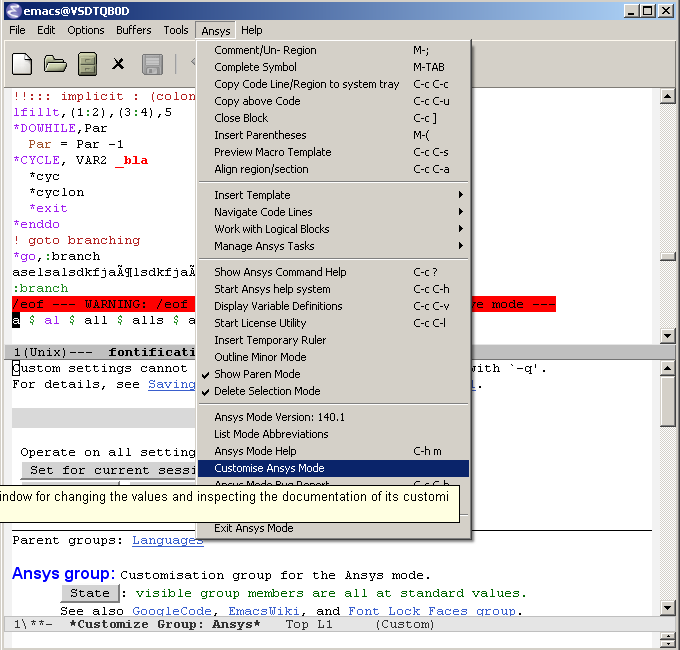Image resolution: width=680 pixels, height=650 pixels.
Task: Follow the Languages parent group link
Action: [167, 540]
